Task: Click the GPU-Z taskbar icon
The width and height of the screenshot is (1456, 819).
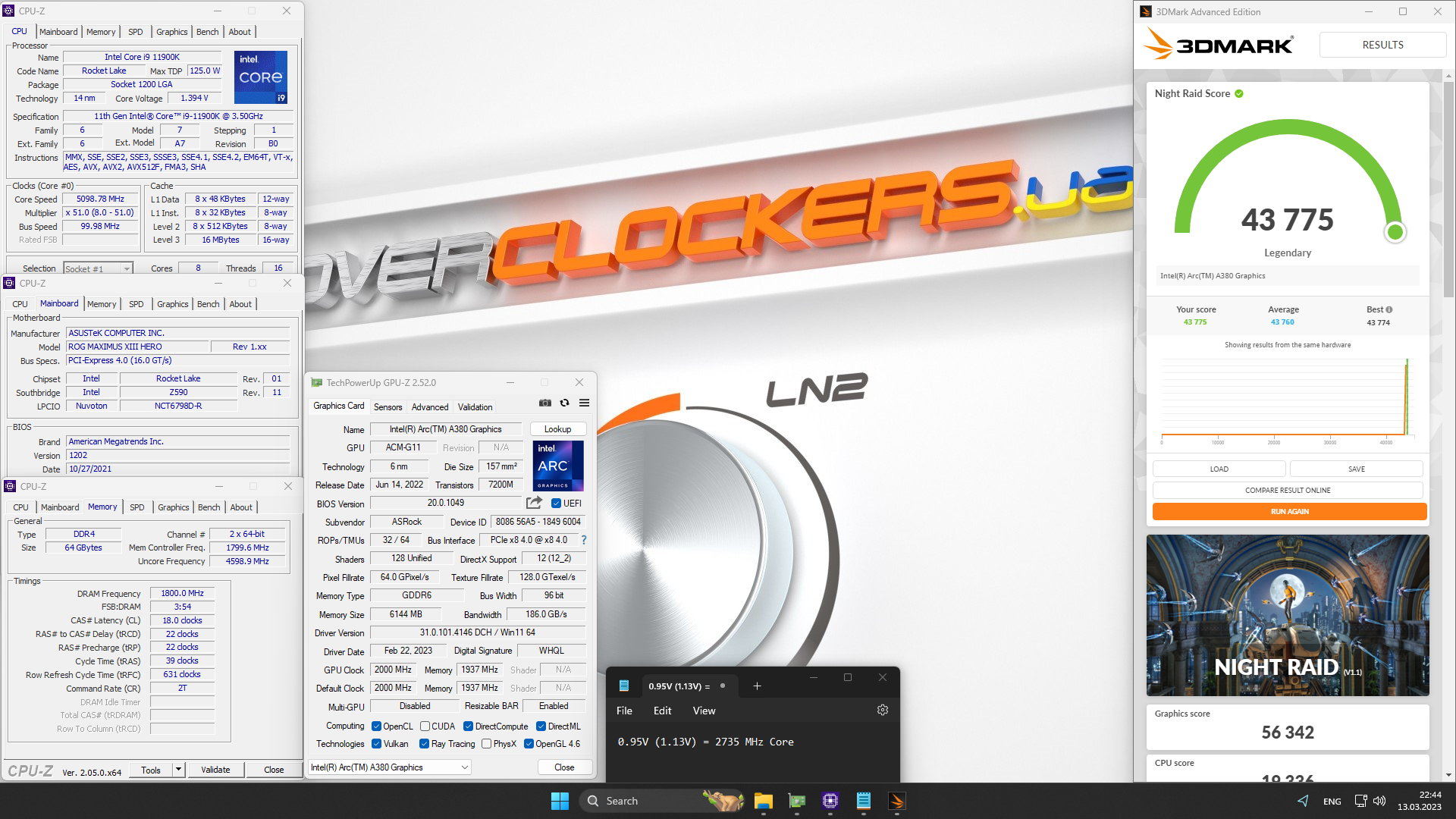Action: [x=796, y=801]
